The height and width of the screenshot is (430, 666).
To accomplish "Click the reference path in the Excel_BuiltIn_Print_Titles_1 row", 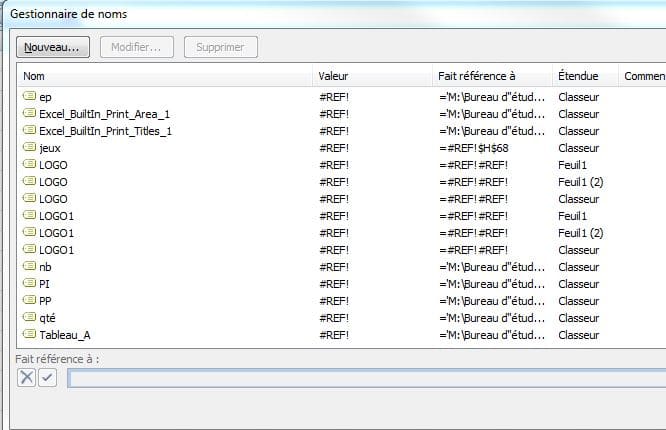I will point(492,131).
